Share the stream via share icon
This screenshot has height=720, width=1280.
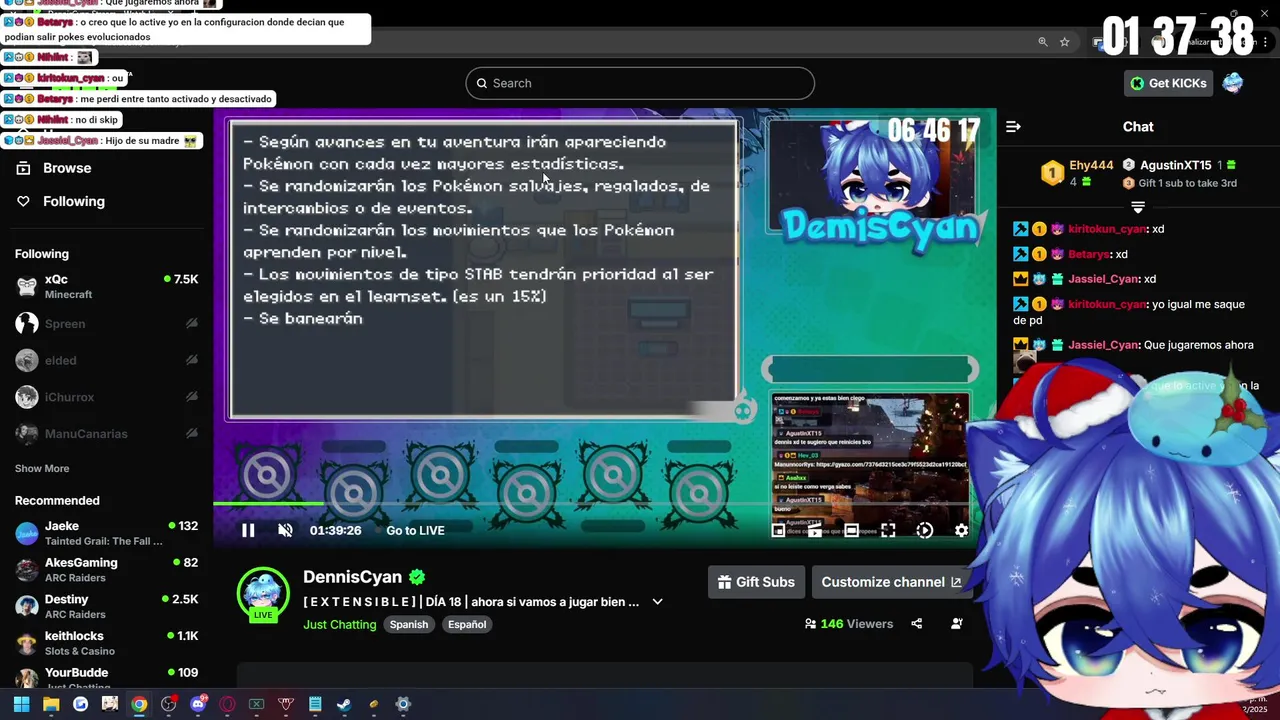[917, 624]
